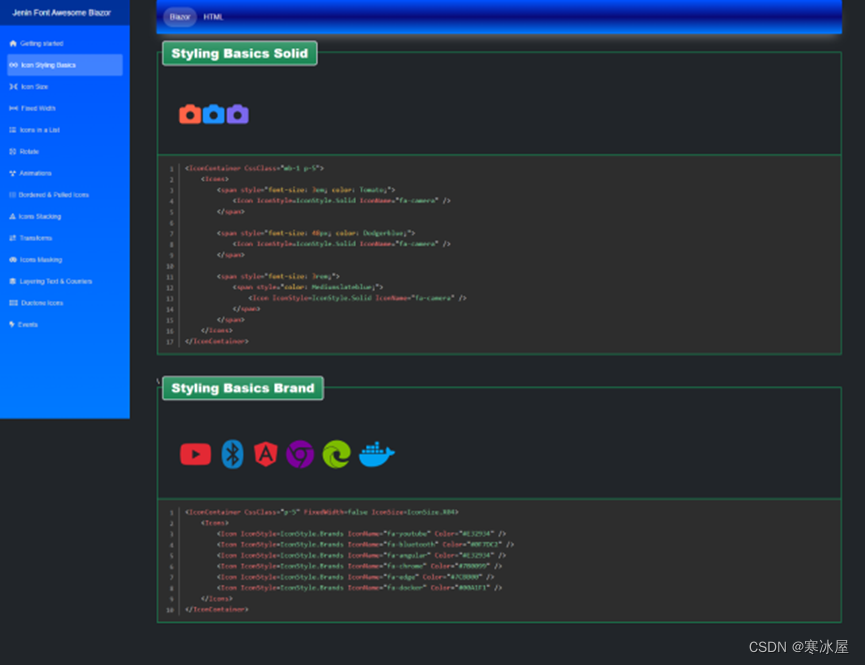The image size is (865, 665).
Task: Click the Angular brand icon
Action: coord(266,454)
